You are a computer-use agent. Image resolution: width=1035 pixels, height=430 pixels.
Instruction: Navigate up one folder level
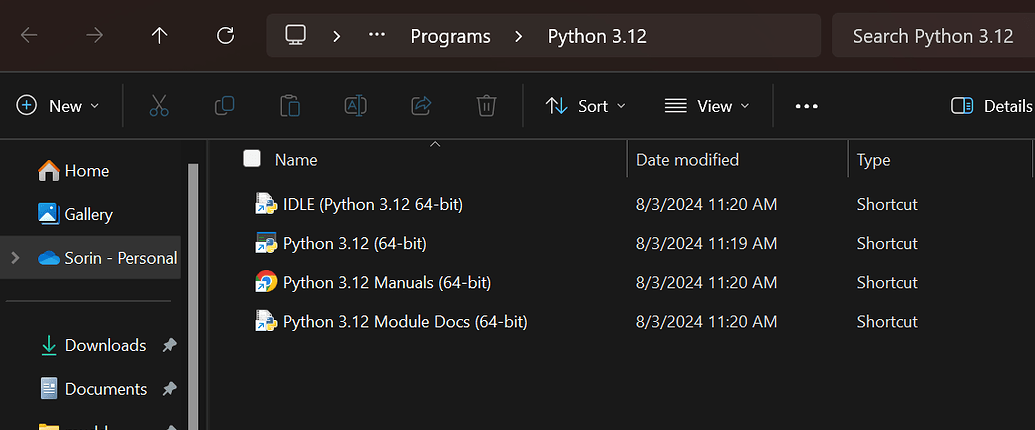(159, 36)
